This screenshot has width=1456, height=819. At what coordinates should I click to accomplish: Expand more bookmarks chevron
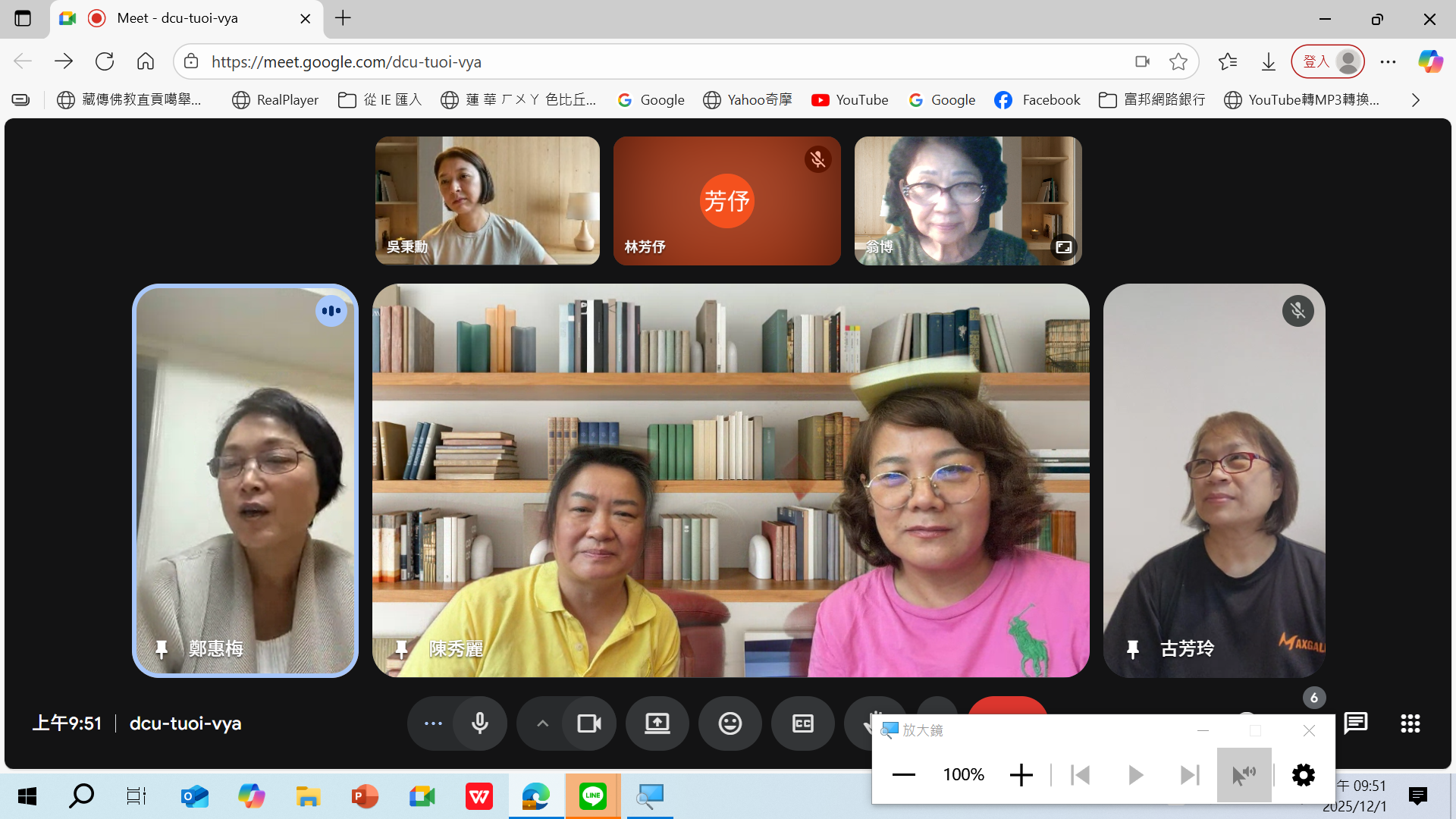click(1415, 100)
